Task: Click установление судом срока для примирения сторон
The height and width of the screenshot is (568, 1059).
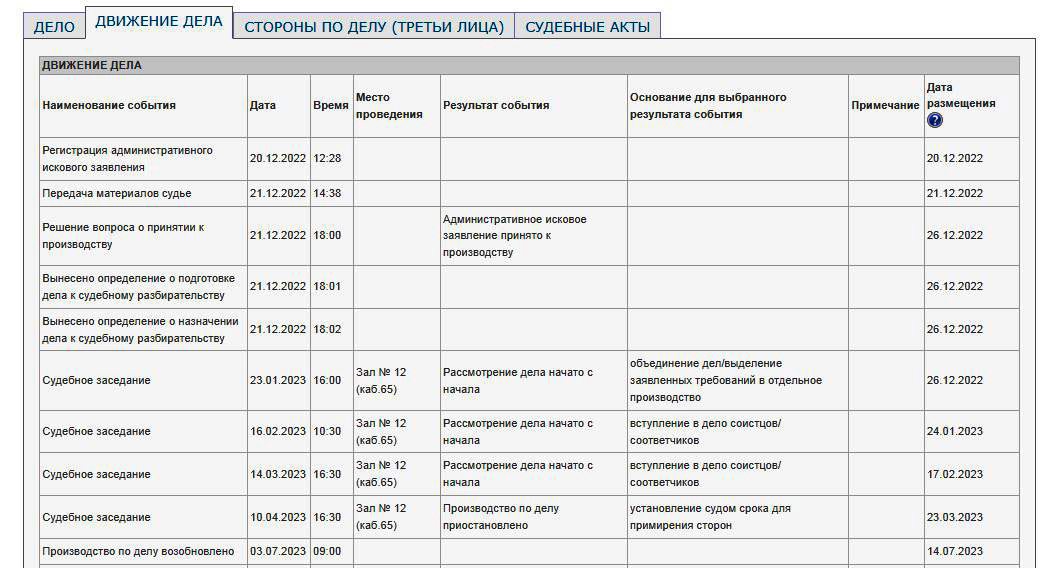Action: point(710,517)
